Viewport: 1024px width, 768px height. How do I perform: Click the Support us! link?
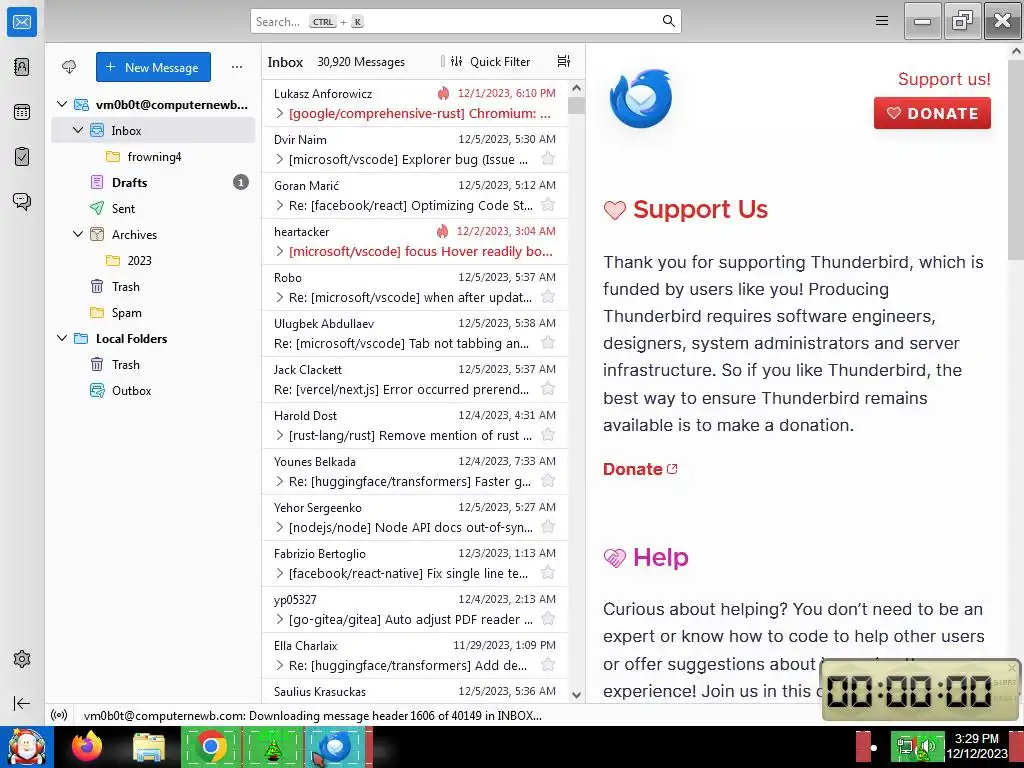coord(944,79)
